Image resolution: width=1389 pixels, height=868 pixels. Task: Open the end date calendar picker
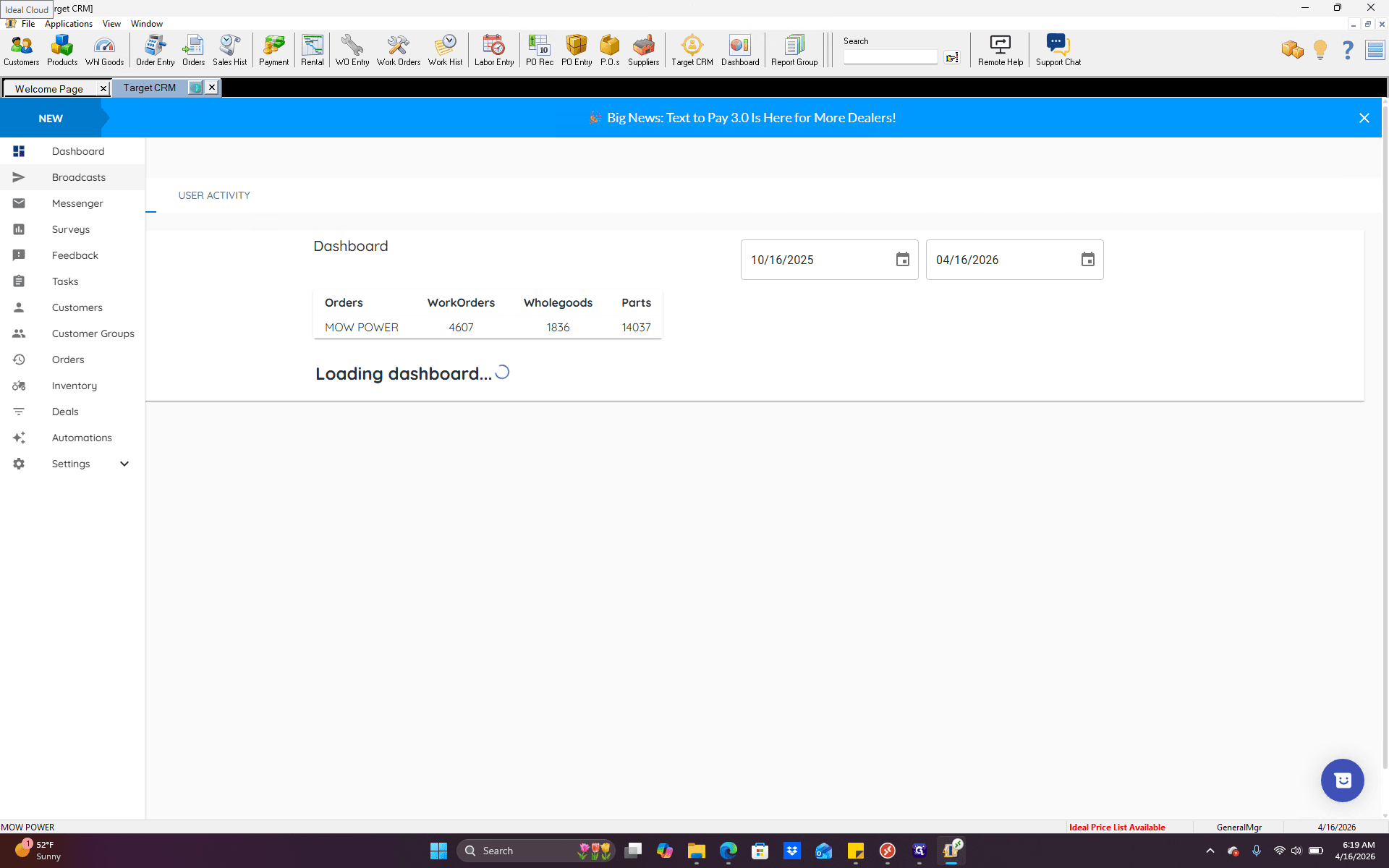(1087, 260)
